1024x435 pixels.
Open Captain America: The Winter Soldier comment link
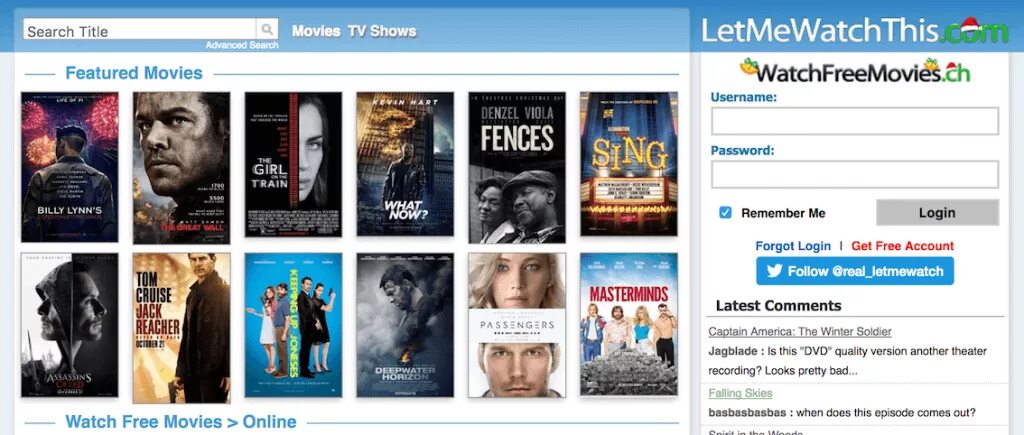point(800,332)
